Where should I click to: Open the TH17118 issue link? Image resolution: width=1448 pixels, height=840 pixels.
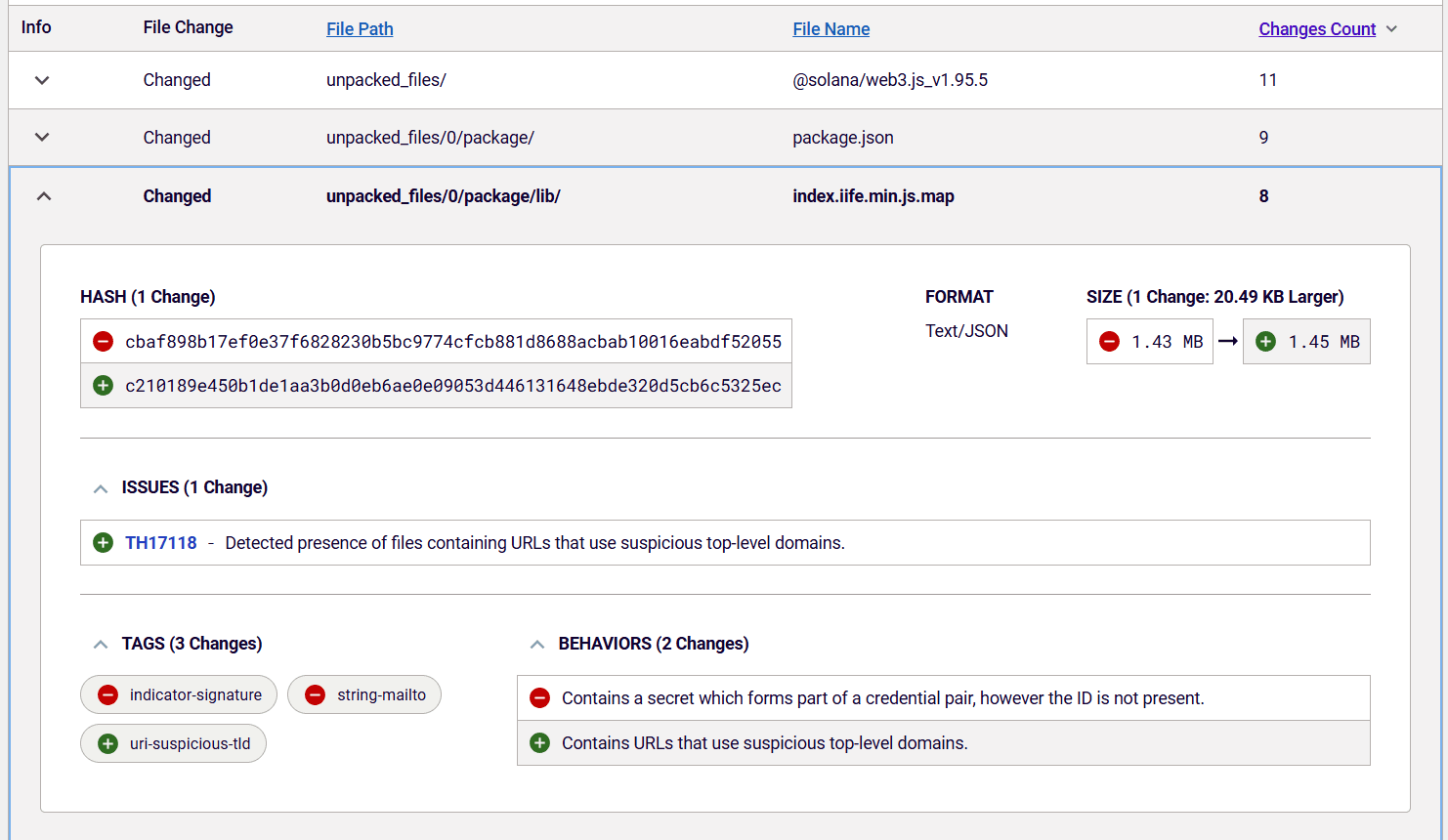click(x=161, y=543)
